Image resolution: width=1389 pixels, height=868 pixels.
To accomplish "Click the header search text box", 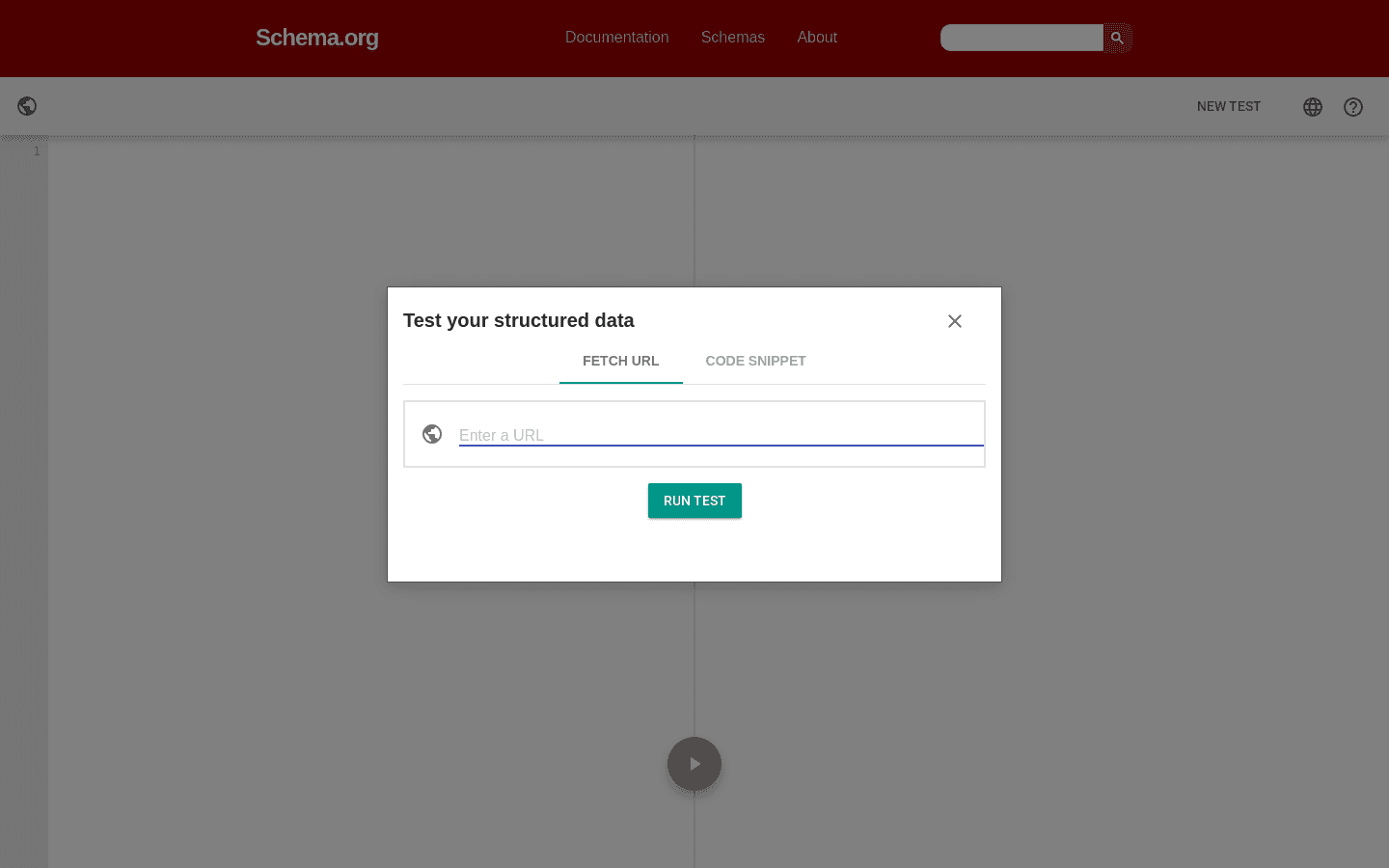I will tap(1021, 38).
